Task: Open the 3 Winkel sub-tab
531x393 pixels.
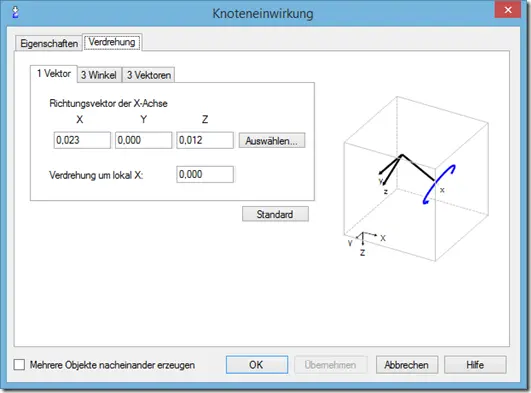Action: point(99,75)
